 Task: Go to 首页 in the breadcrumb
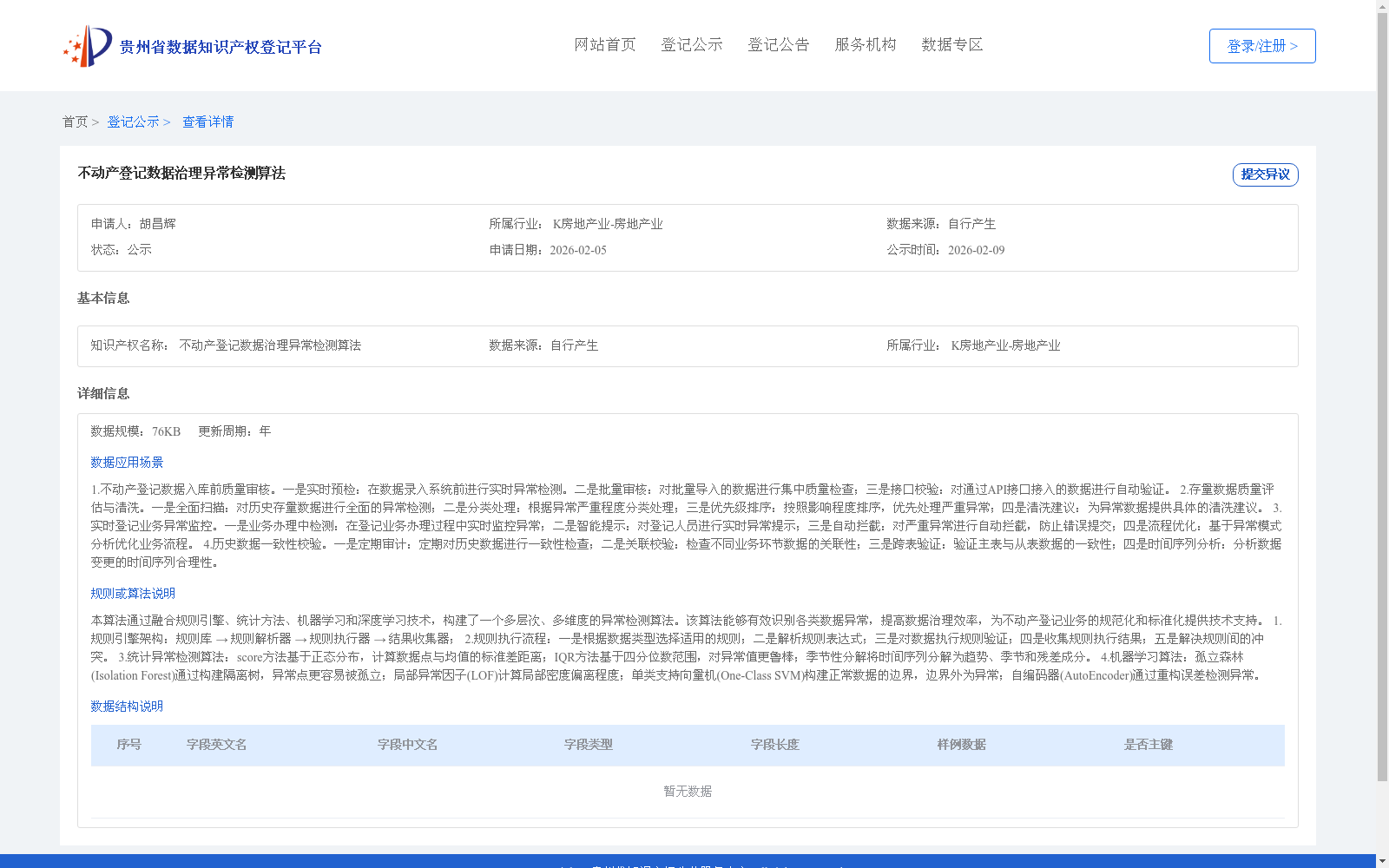pos(75,122)
